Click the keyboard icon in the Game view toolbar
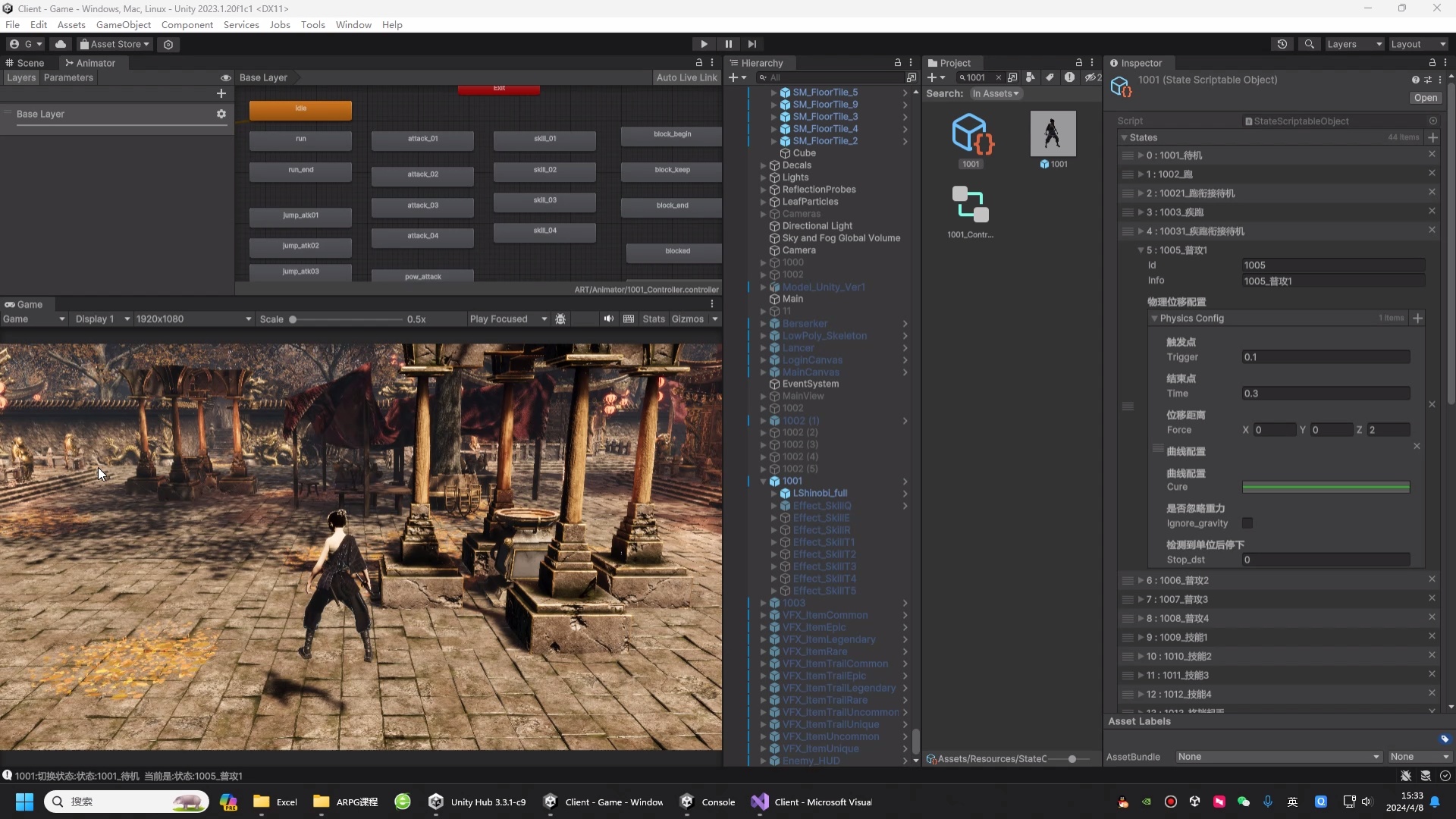 [629, 318]
